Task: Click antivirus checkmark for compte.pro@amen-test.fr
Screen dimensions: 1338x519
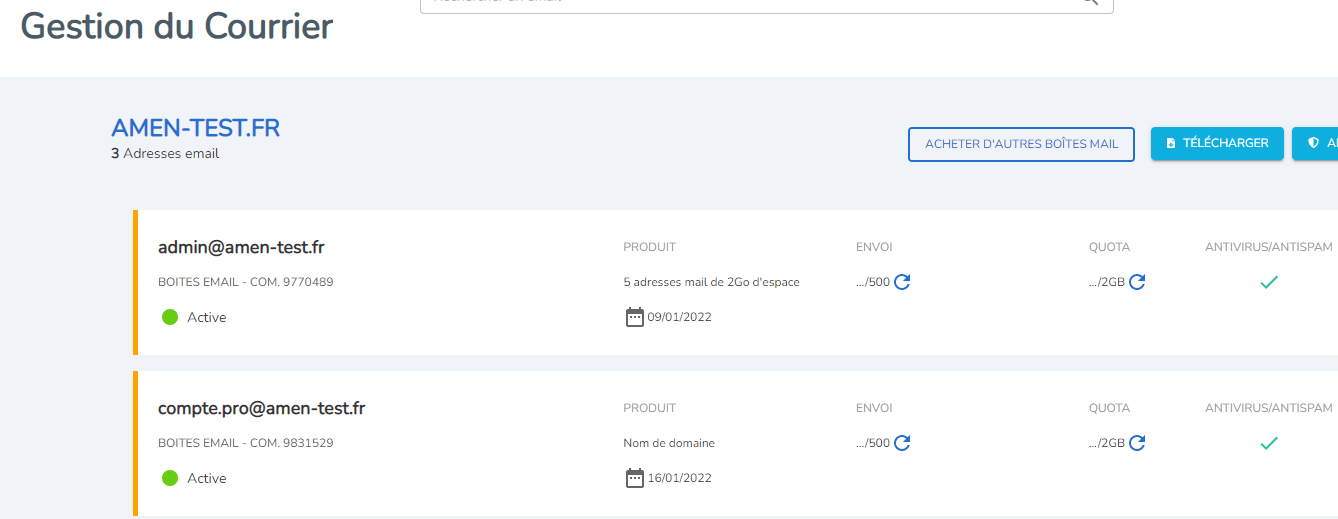Action: 1269,443
